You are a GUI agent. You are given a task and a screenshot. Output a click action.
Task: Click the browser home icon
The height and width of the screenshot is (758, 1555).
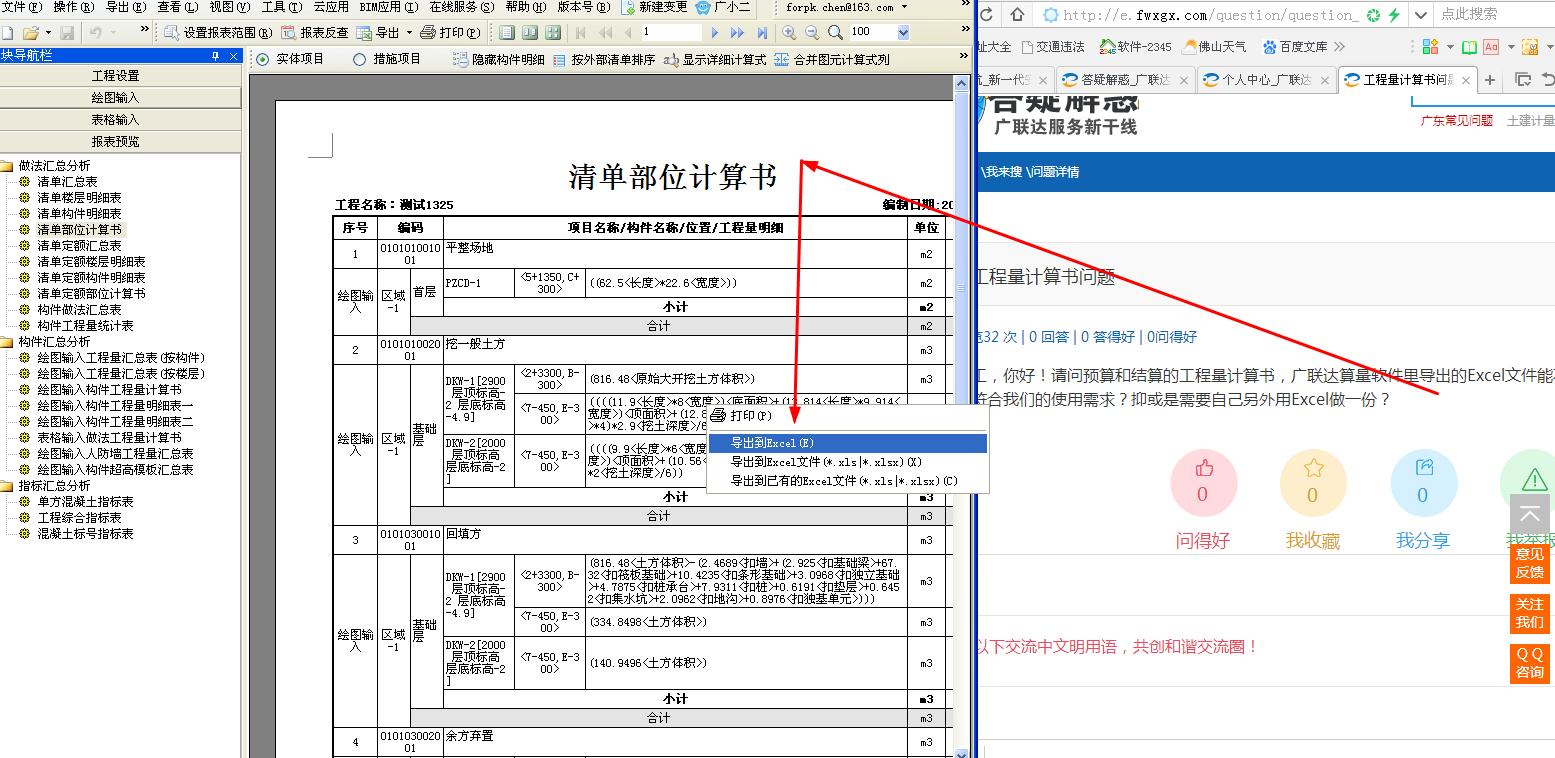click(1017, 14)
